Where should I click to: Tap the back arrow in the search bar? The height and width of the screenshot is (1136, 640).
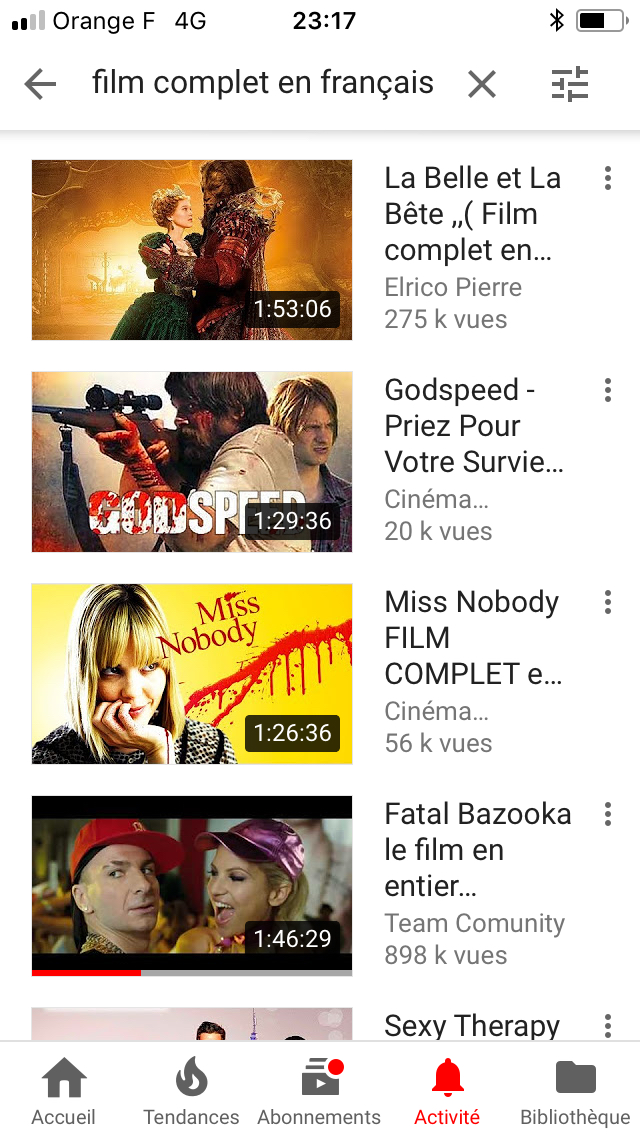point(40,85)
